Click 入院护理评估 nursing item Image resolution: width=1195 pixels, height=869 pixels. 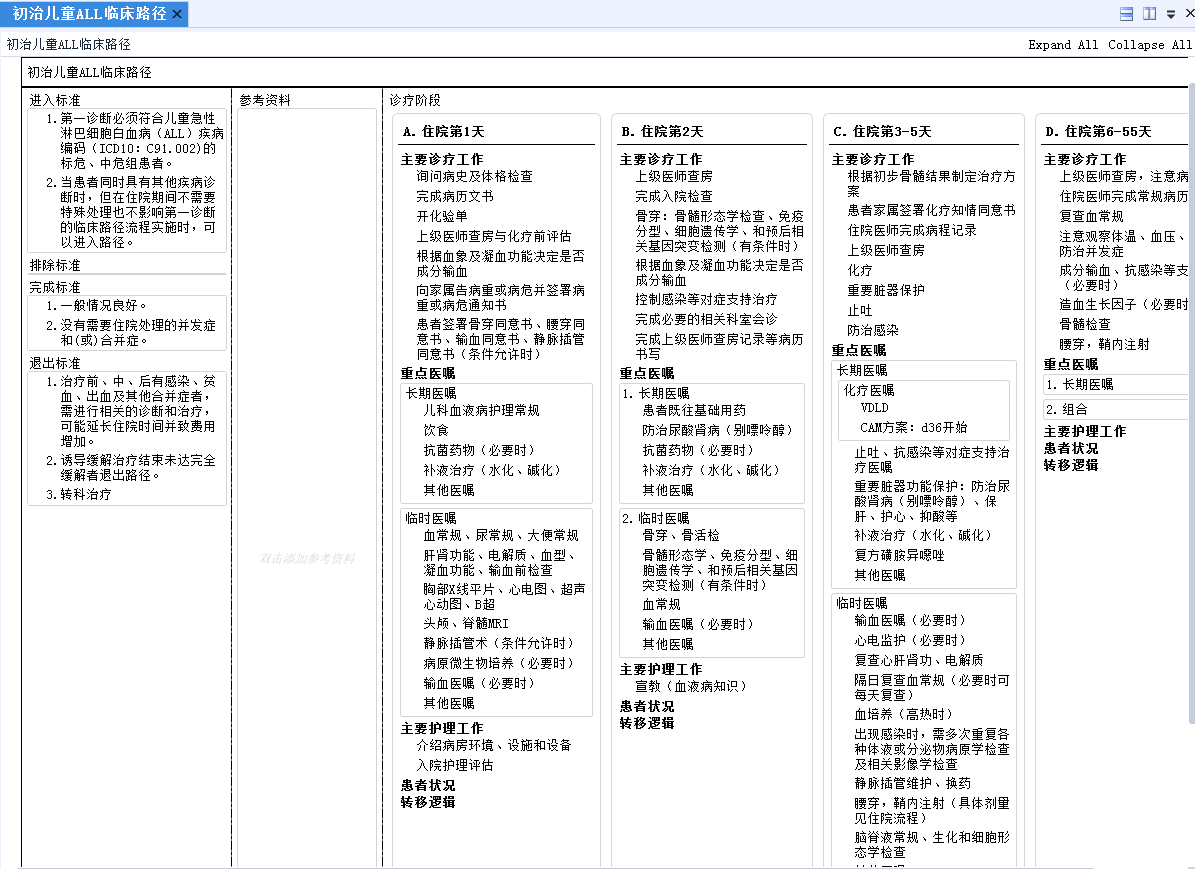click(455, 765)
